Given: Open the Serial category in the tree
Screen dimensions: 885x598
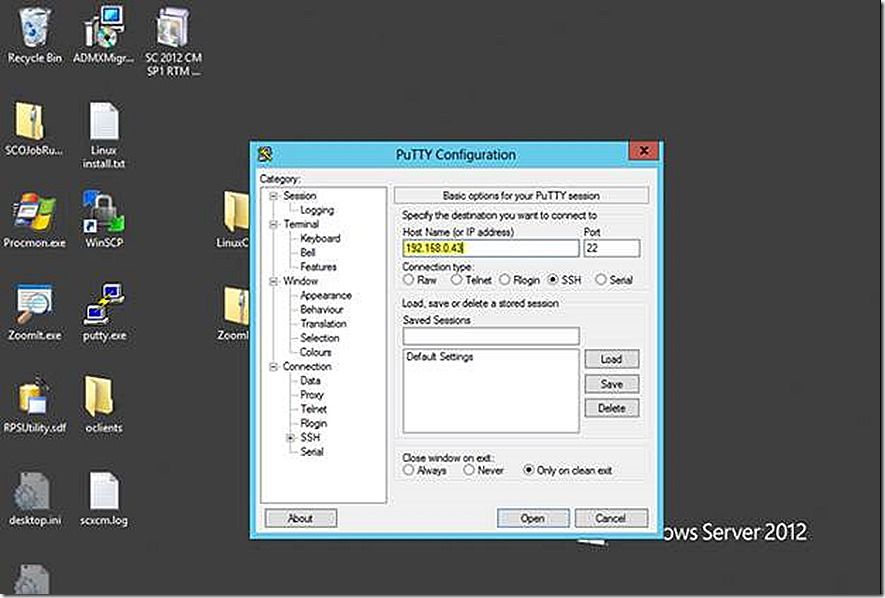Looking at the screenshot, I should (312, 451).
